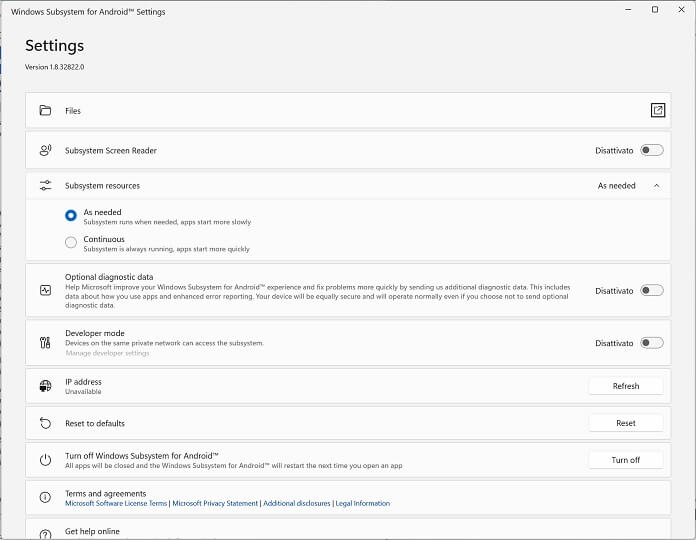Viewport: 696px width, 540px height.
Task: Click the Unavailable IP address text
Action: pyautogui.click(x=83, y=391)
